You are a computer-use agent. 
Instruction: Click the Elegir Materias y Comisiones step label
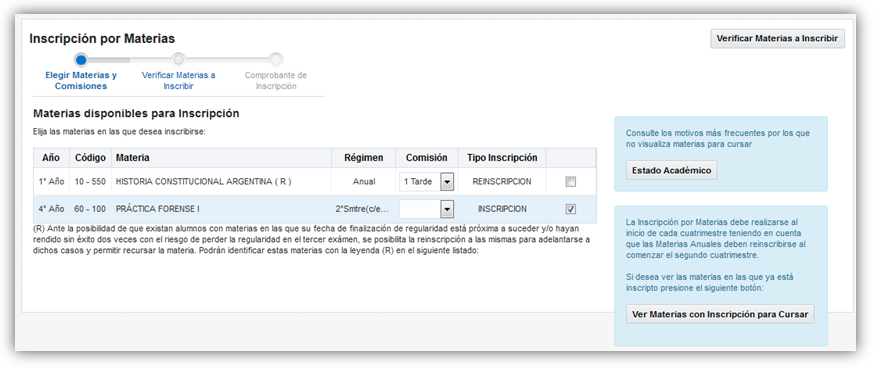[x=81, y=81]
